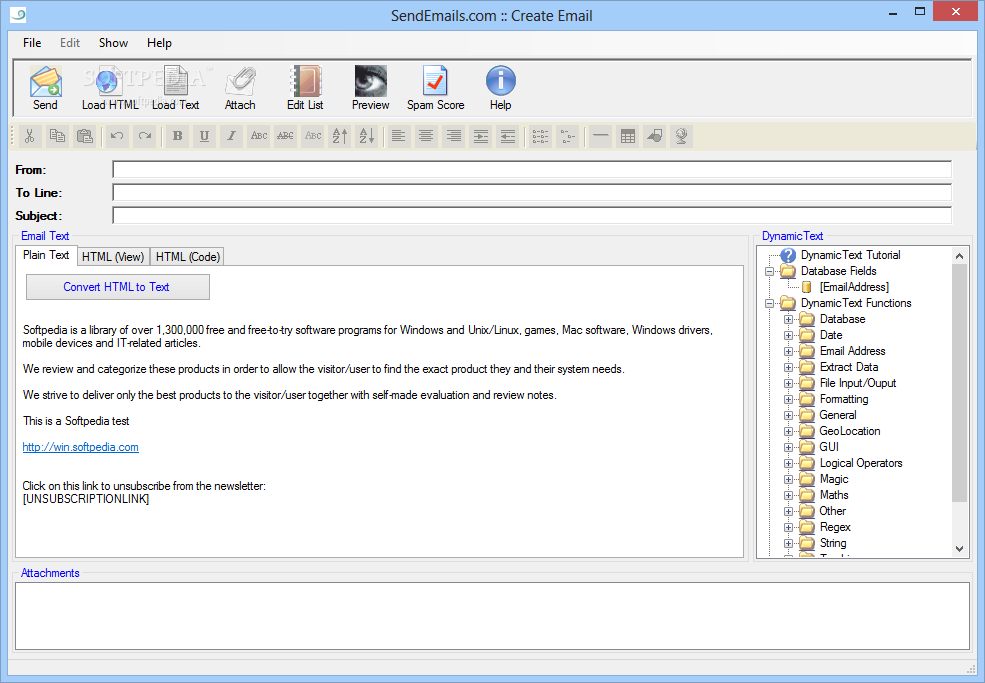Click the Undo arrow
This screenshot has width=985, height=683.
click(x=117, y=136)
